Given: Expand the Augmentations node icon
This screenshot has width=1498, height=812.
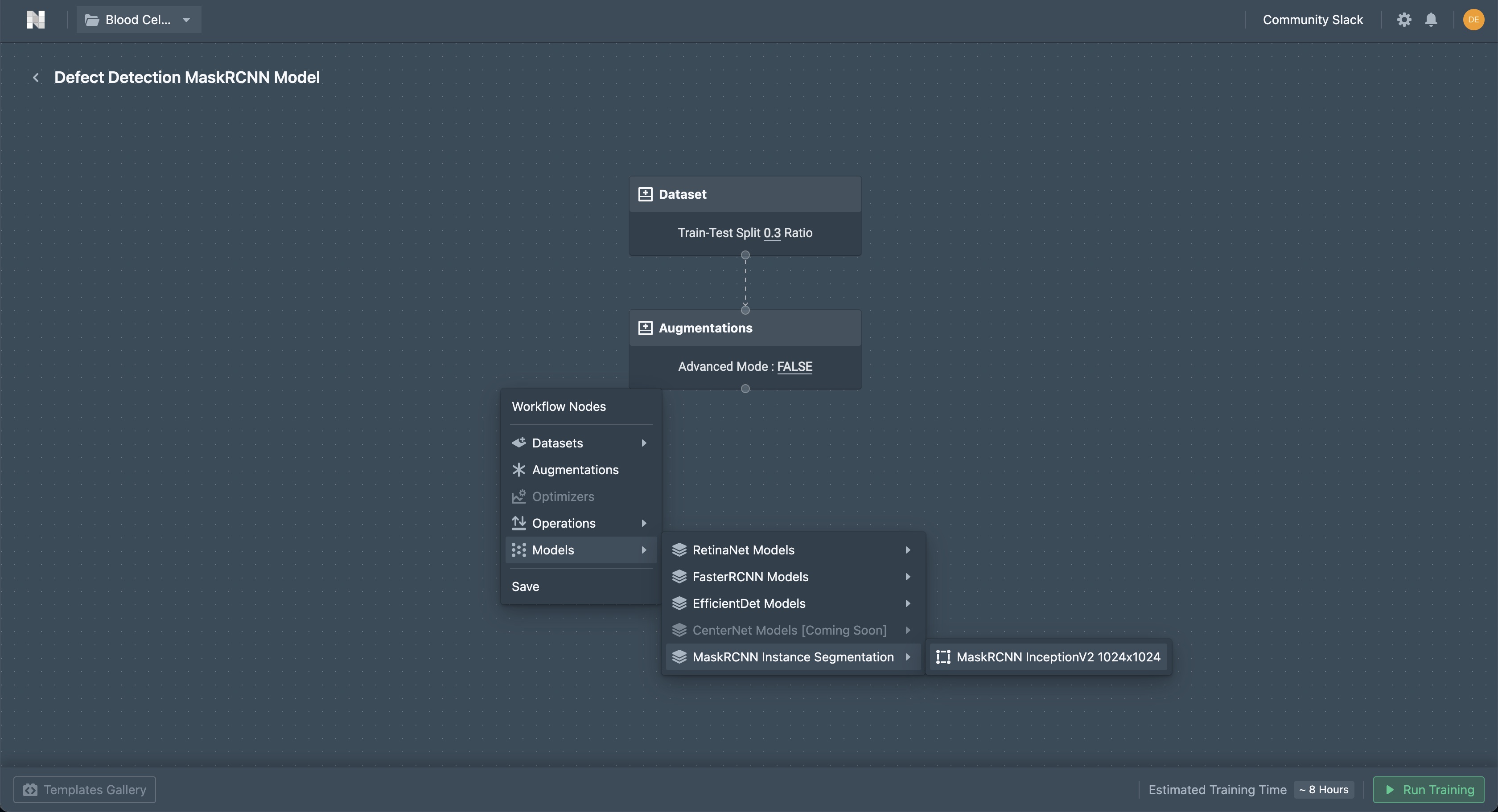Looking at the screenshot, I should click(645, 328).
